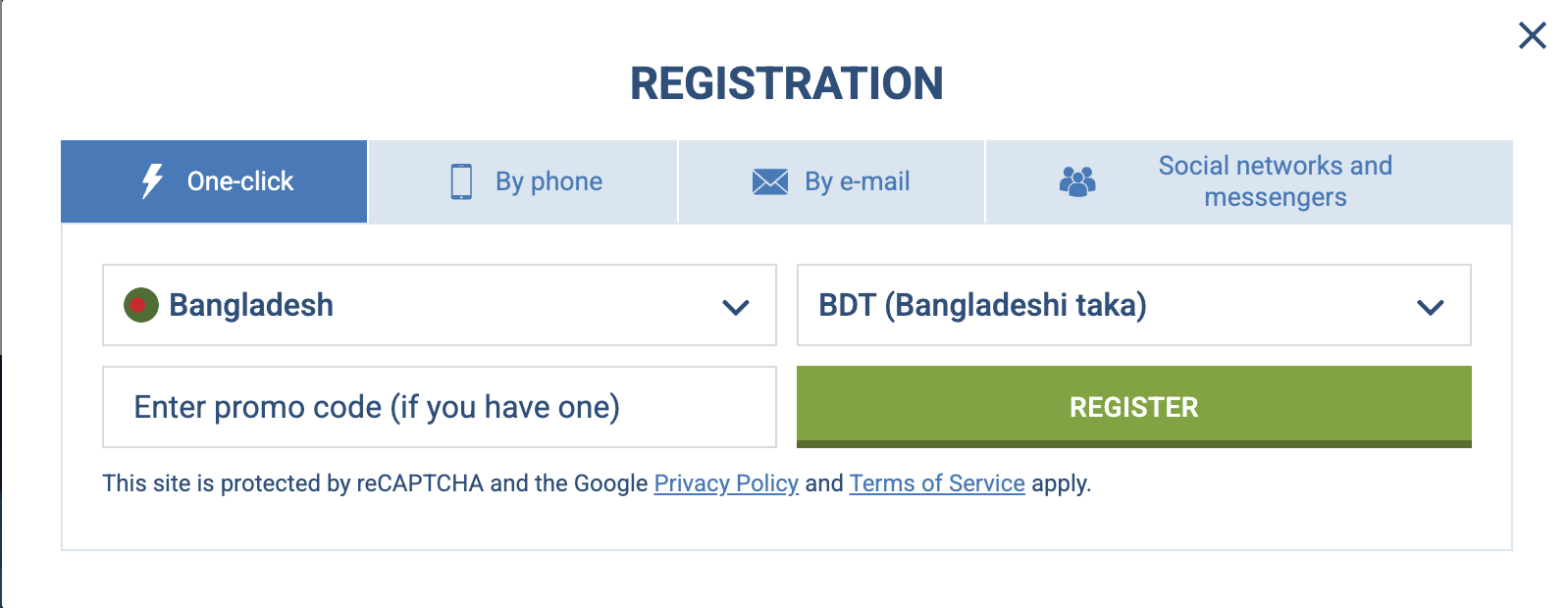Screen dimensions: 1568x608
Task: Click the Bangladesh flag icon
Action: [x=142, y=305]
